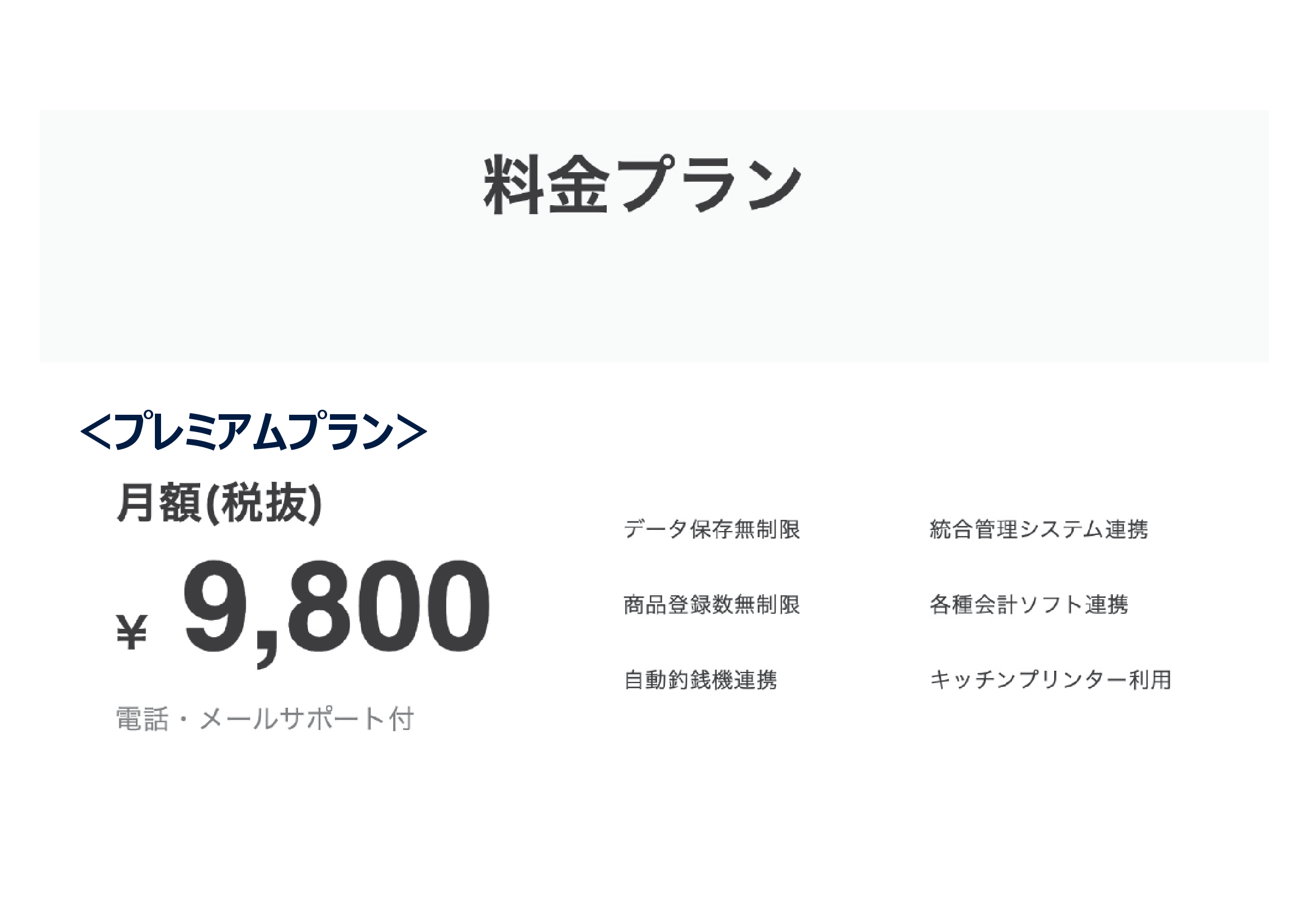Click the 月額(税抜) label
This screenshot has height=924, width=1308.
[219, 503]
